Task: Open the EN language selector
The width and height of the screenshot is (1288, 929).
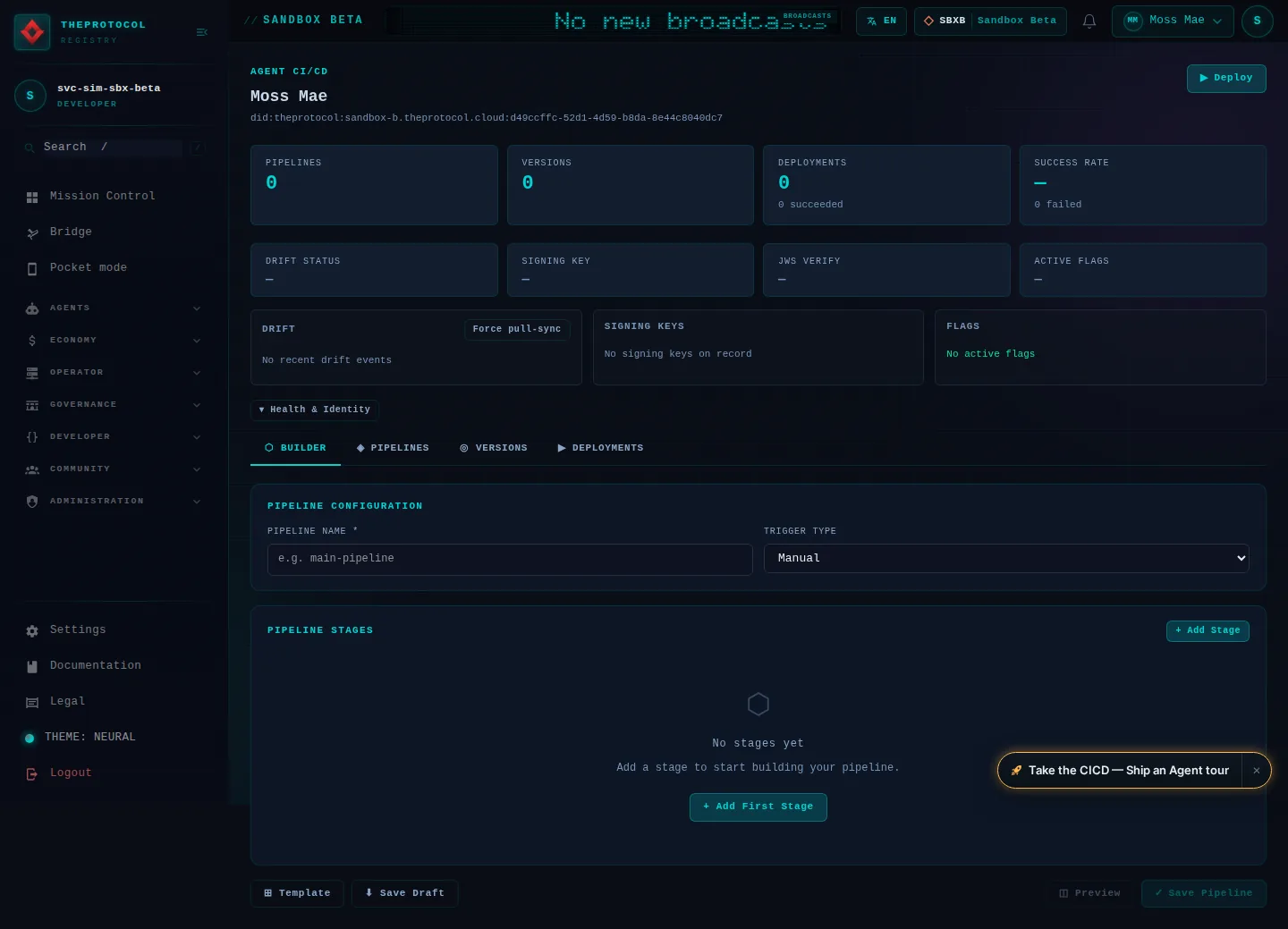Action: click(881, 21)
